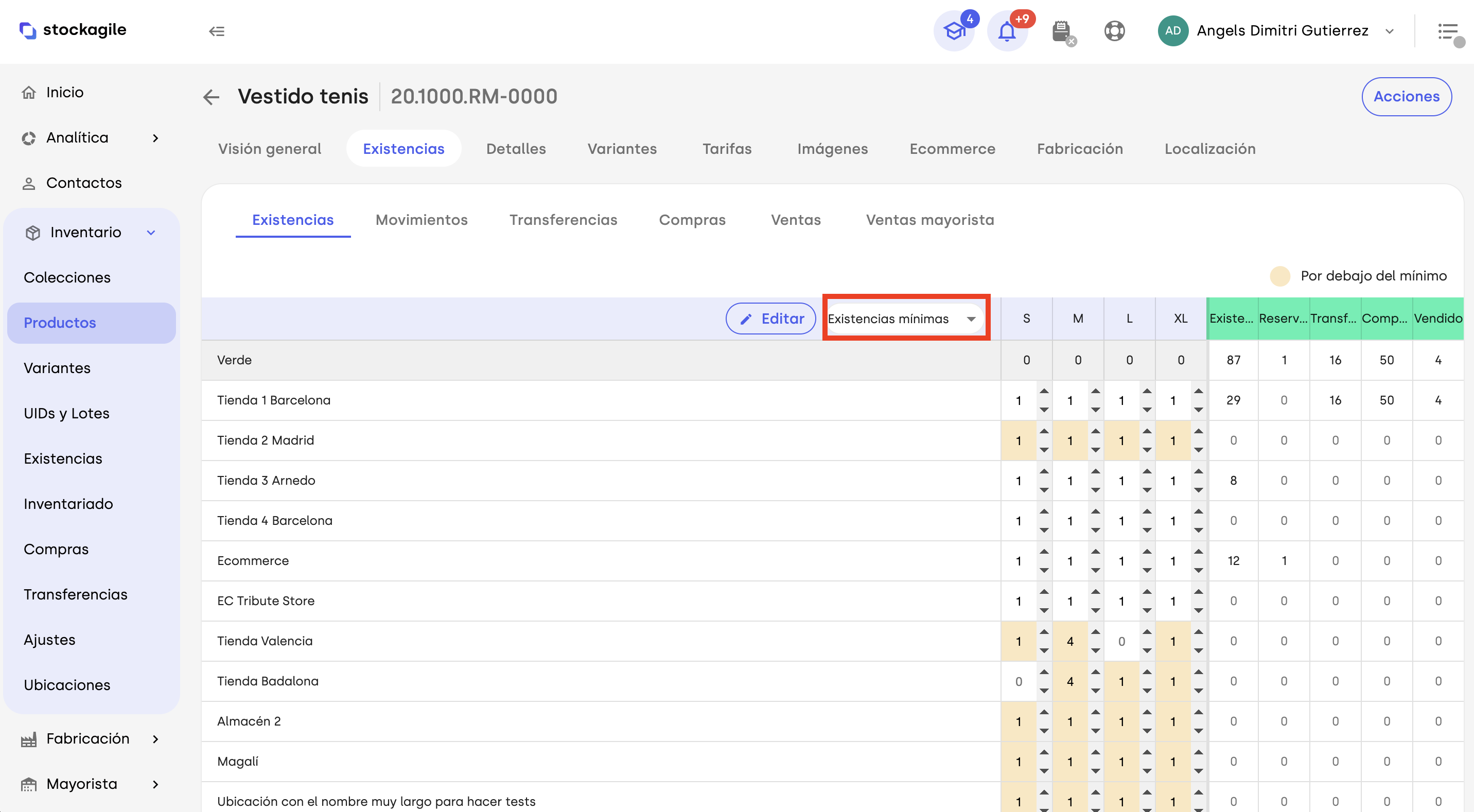Viewport: 1474px width, 812px height.
Task: Click the Fabricación factory icon
Action: tap(29, 739)
